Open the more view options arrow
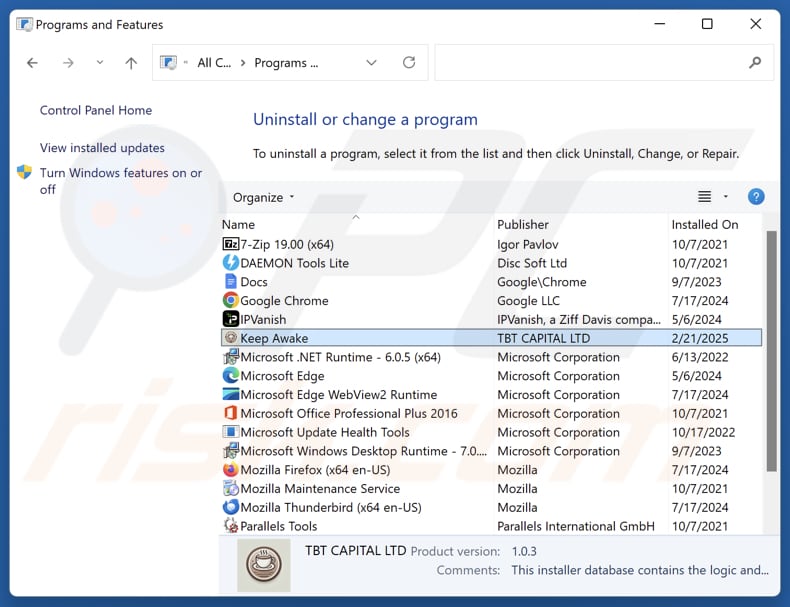 pos(726,196)
